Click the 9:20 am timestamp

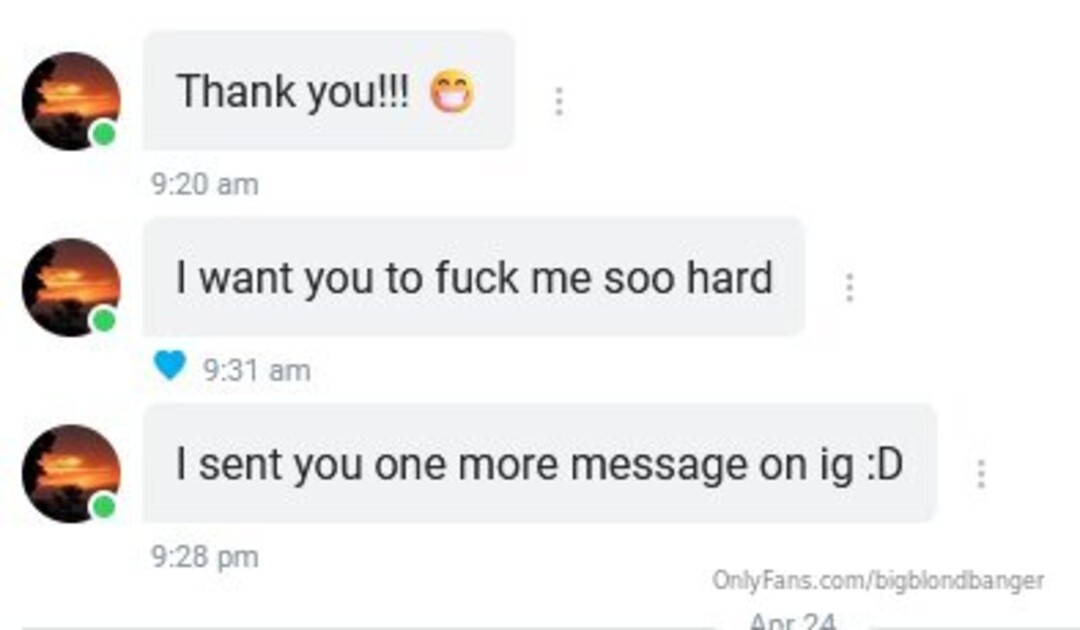205,185
